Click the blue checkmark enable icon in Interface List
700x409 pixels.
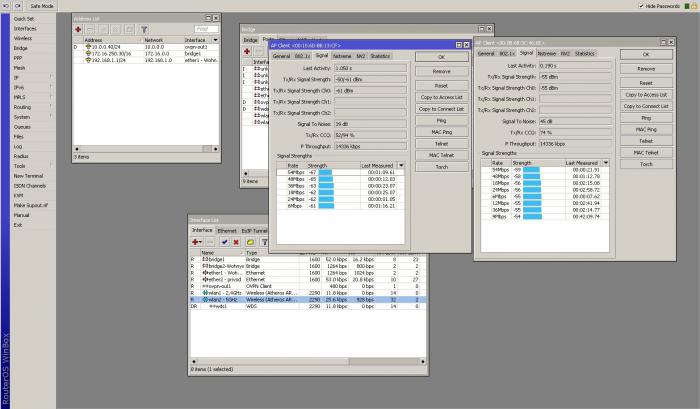coord(225,242)
